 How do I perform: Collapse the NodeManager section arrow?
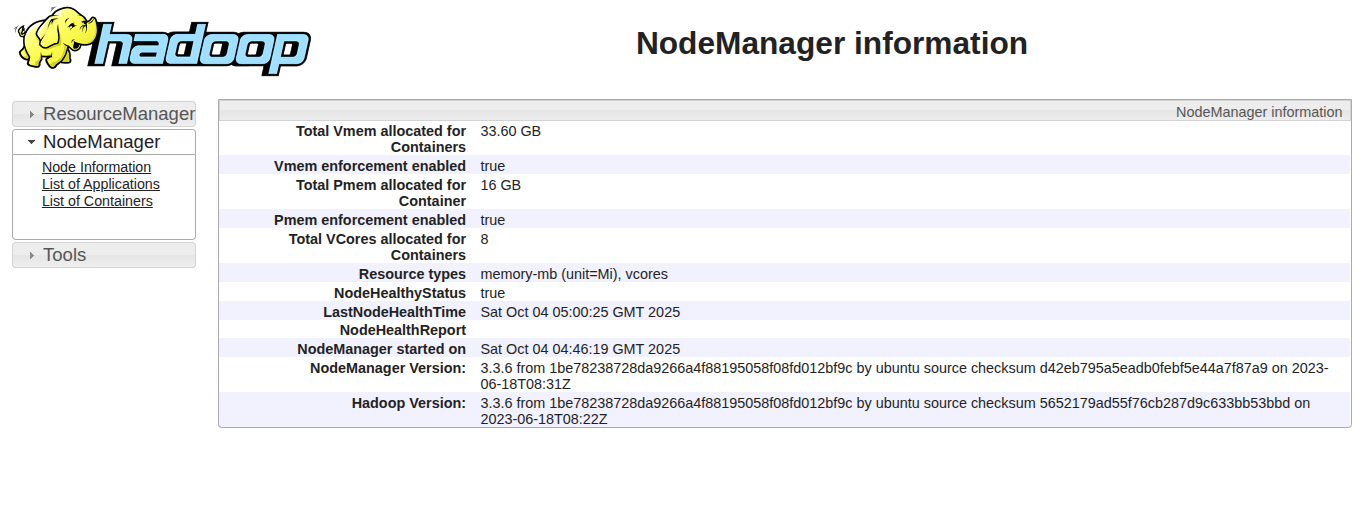coord(32,143)
